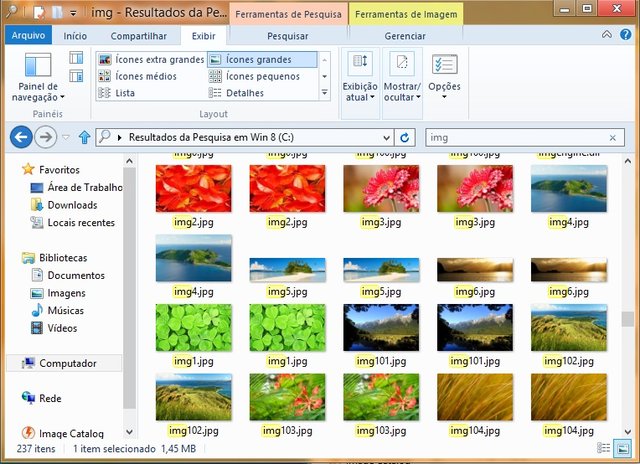
Task: Open recent locations dropdown arrow
Action: pos(66,137)
